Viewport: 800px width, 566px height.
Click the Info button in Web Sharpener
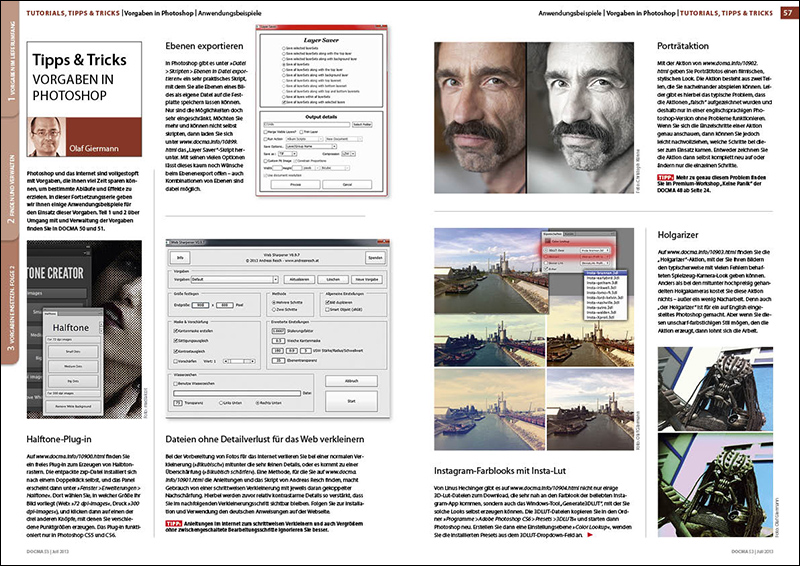click(x=182, y=256)
